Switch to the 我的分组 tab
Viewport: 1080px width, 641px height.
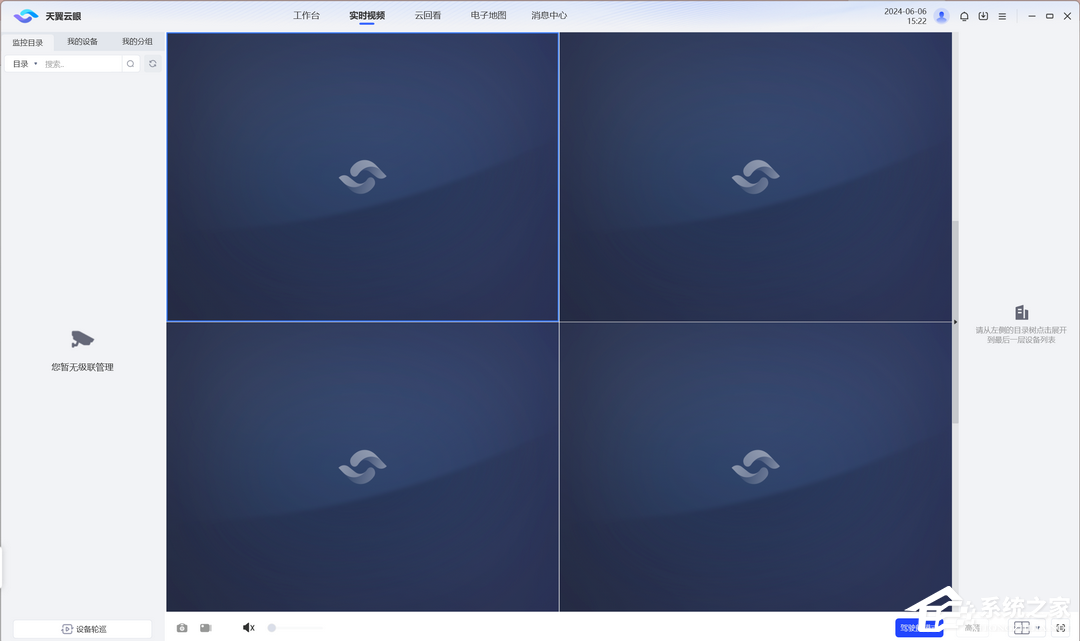[137, 41]
